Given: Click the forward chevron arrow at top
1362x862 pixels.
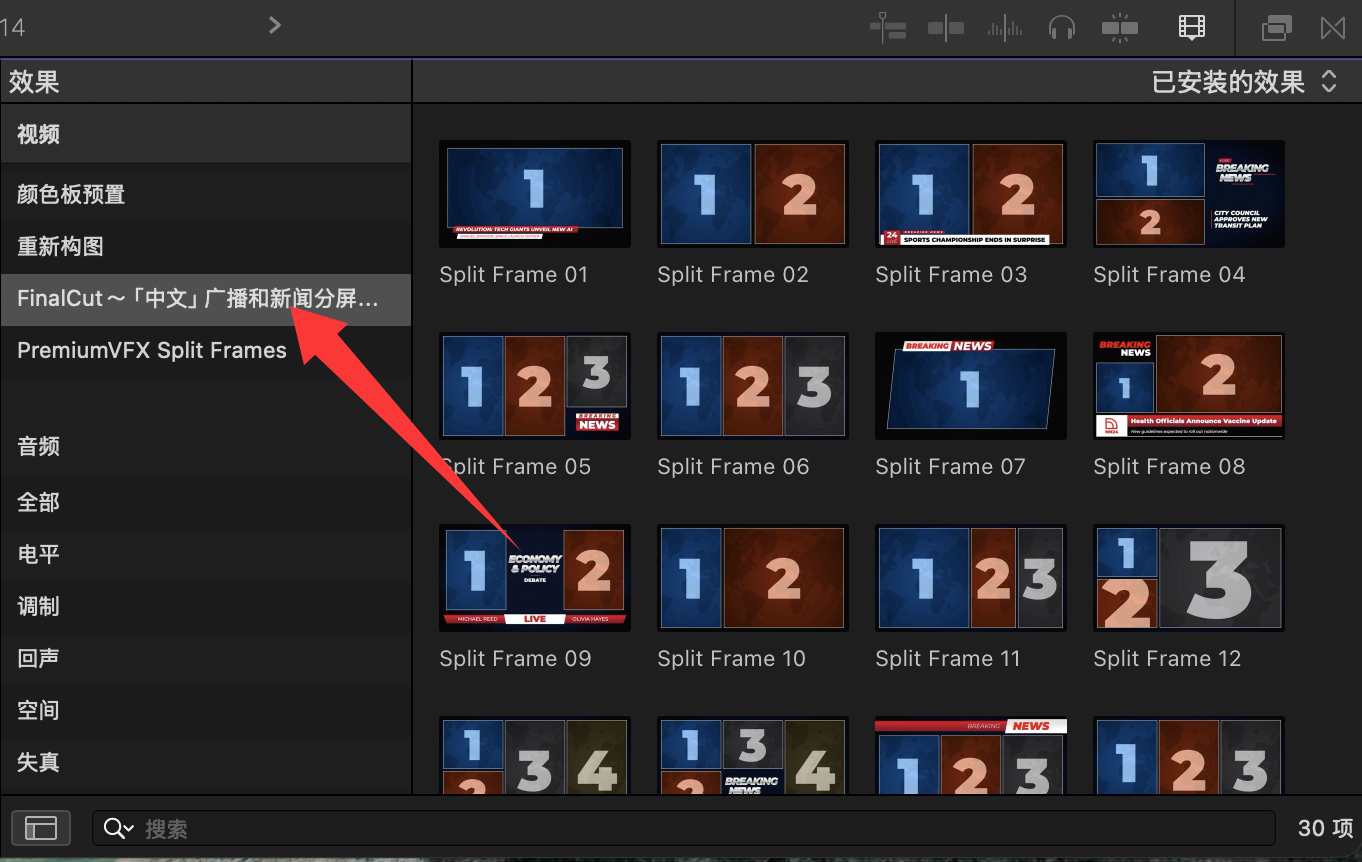Looking at the screenshot, I should 275,25.
